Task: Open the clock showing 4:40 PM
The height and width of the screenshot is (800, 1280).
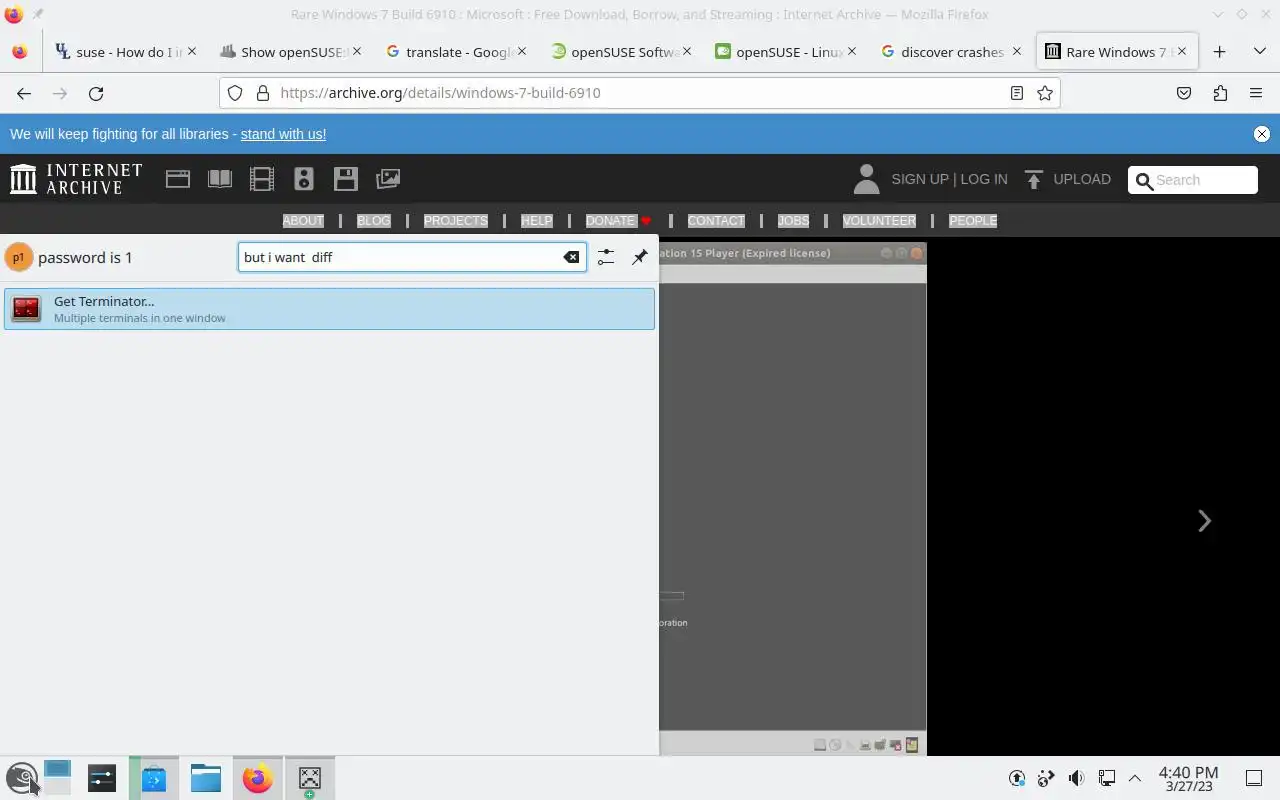Action: [x=1188, y=778]
